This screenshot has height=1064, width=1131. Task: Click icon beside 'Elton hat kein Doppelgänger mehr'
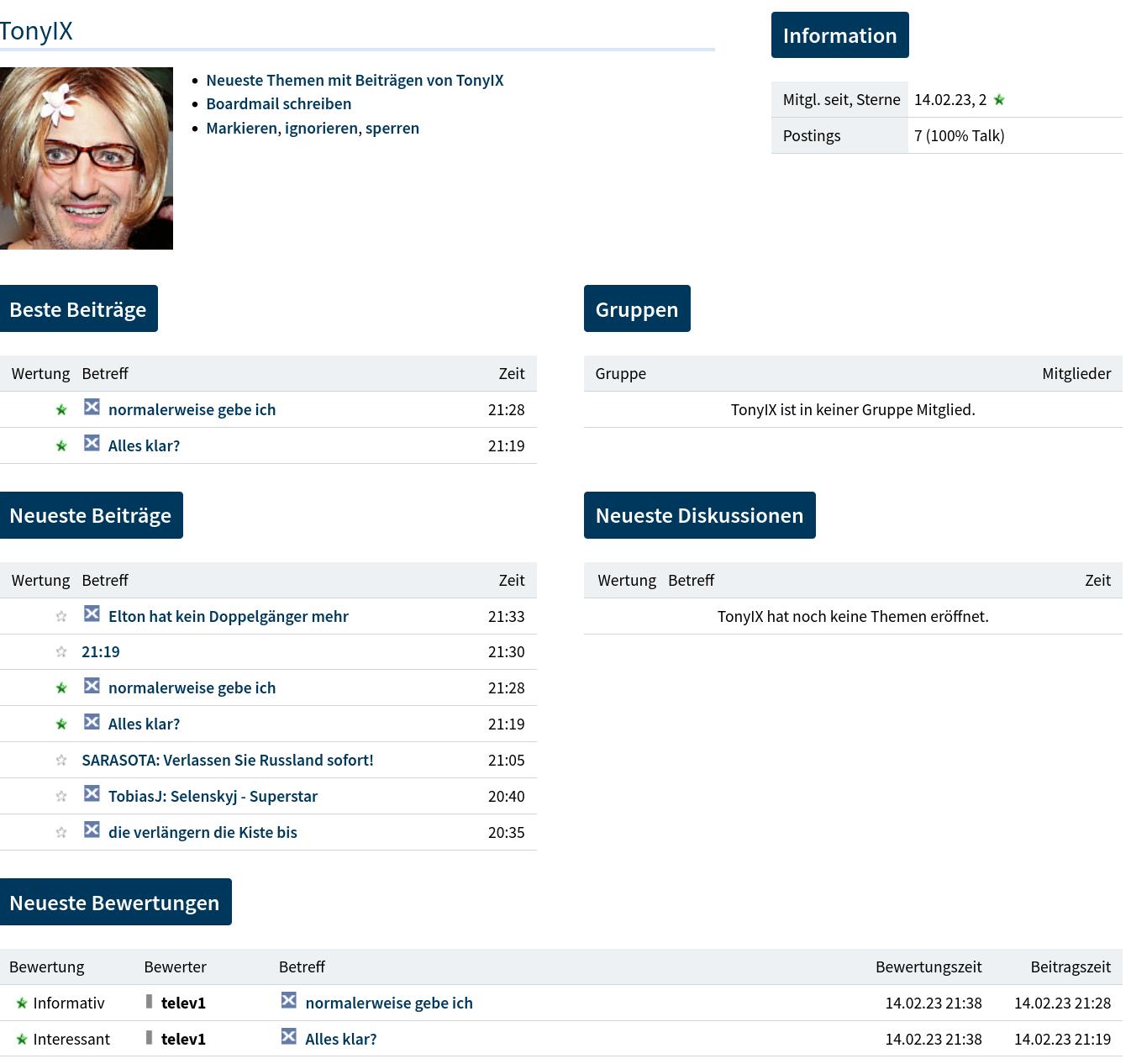coord(92,614)
